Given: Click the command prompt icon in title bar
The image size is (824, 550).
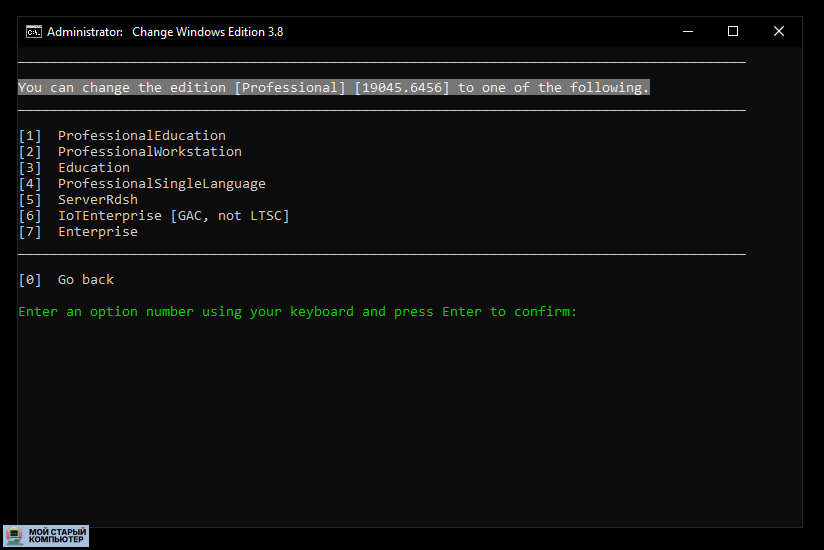Looking at the screenshot, I should pos(33,31).
